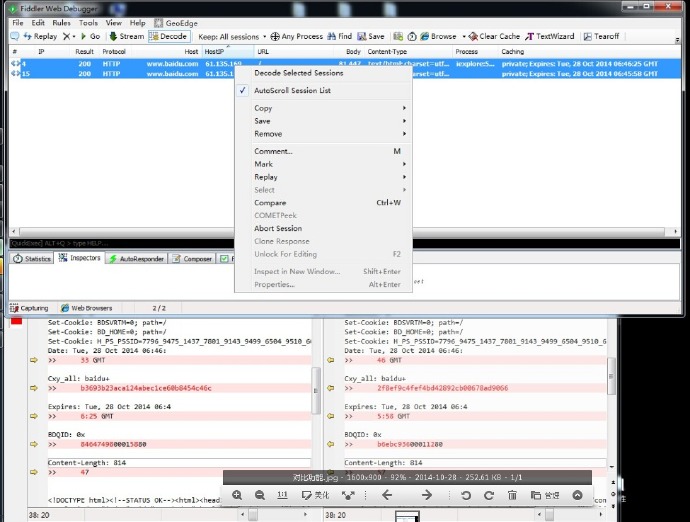
Task: Click the session list horizontal scrollbar
Action: point(341,231)
